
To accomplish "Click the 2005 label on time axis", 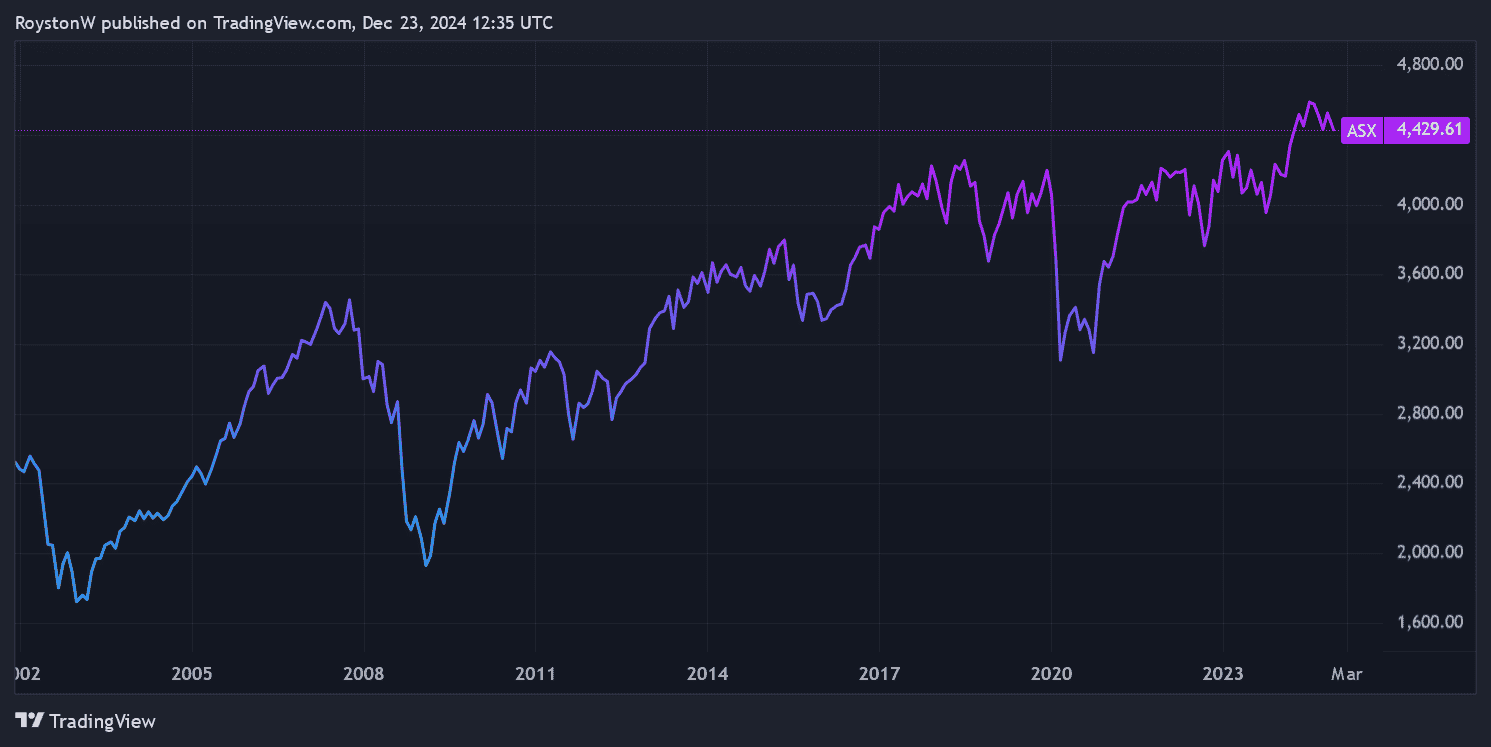I will 192,674.
